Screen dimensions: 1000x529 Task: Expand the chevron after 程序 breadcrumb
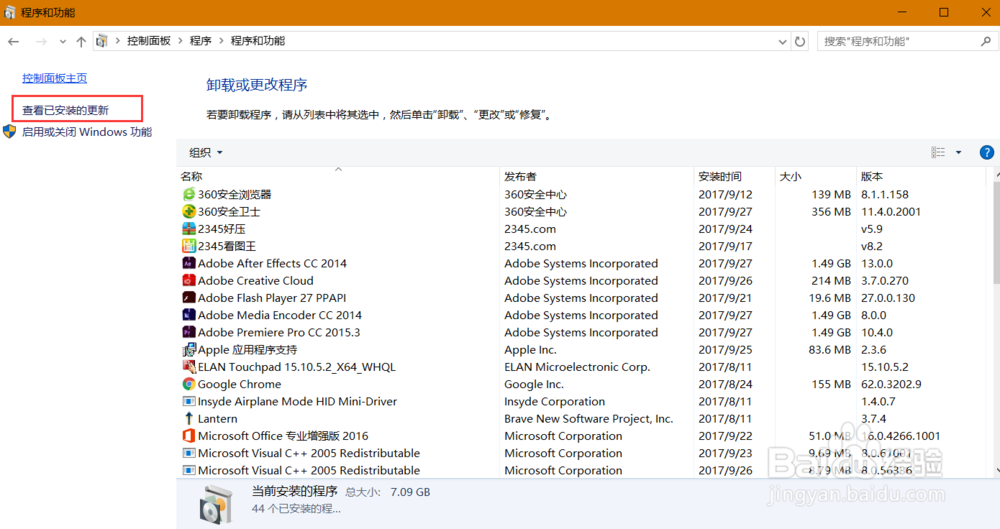(221, 41)
